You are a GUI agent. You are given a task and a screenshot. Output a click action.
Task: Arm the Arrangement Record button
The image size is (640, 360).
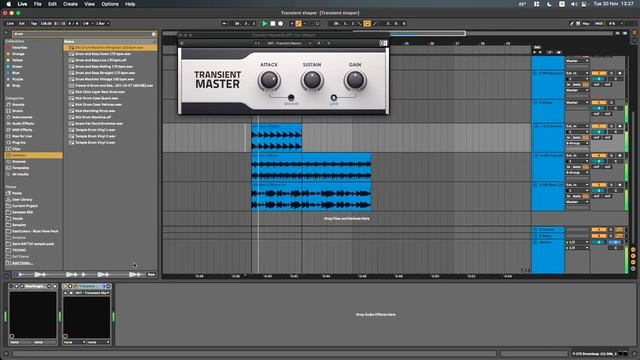(280, 24)
